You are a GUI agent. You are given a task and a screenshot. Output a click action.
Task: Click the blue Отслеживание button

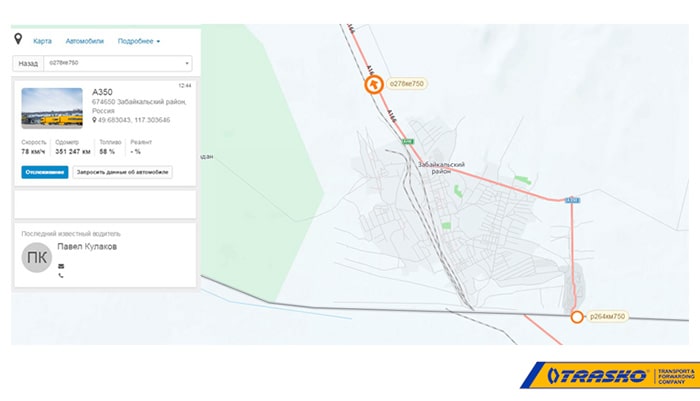click(x=45, y=172)
